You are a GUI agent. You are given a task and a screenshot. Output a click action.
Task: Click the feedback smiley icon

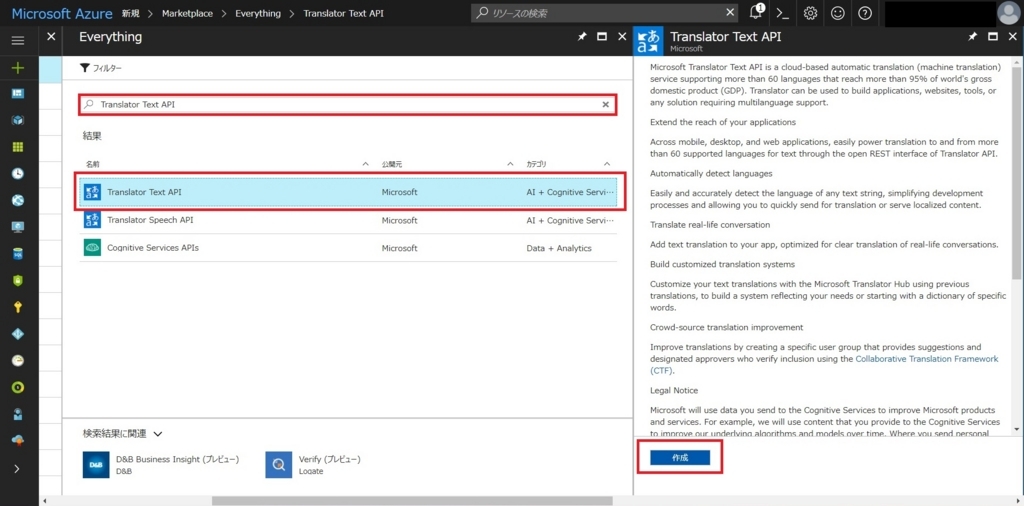(838, 13)
